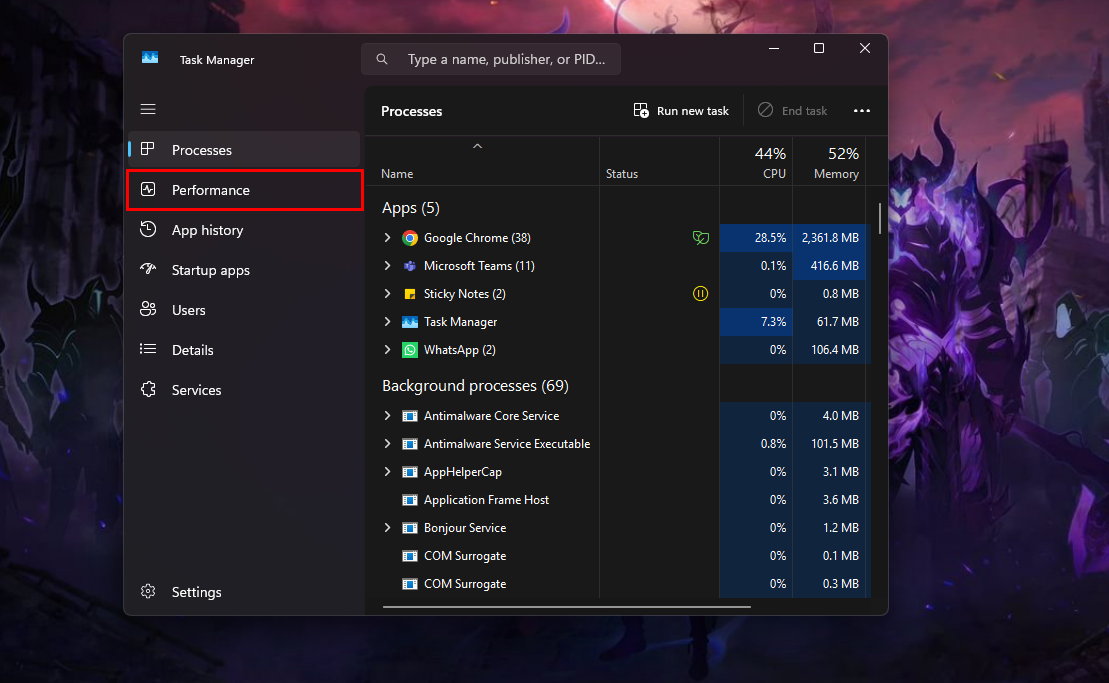Sort processes by Memory column header
This screenshot has width=1109, height=683.
(829, 162)
